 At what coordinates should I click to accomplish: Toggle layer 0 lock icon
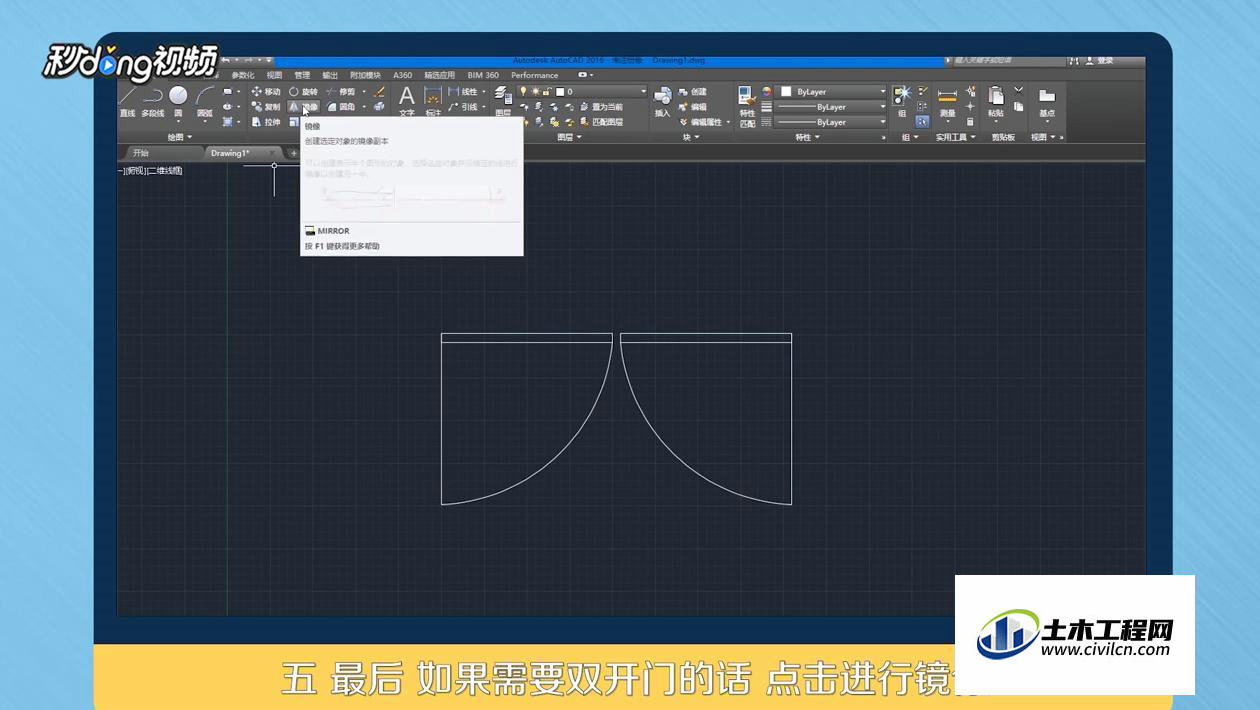click(546, 91)
